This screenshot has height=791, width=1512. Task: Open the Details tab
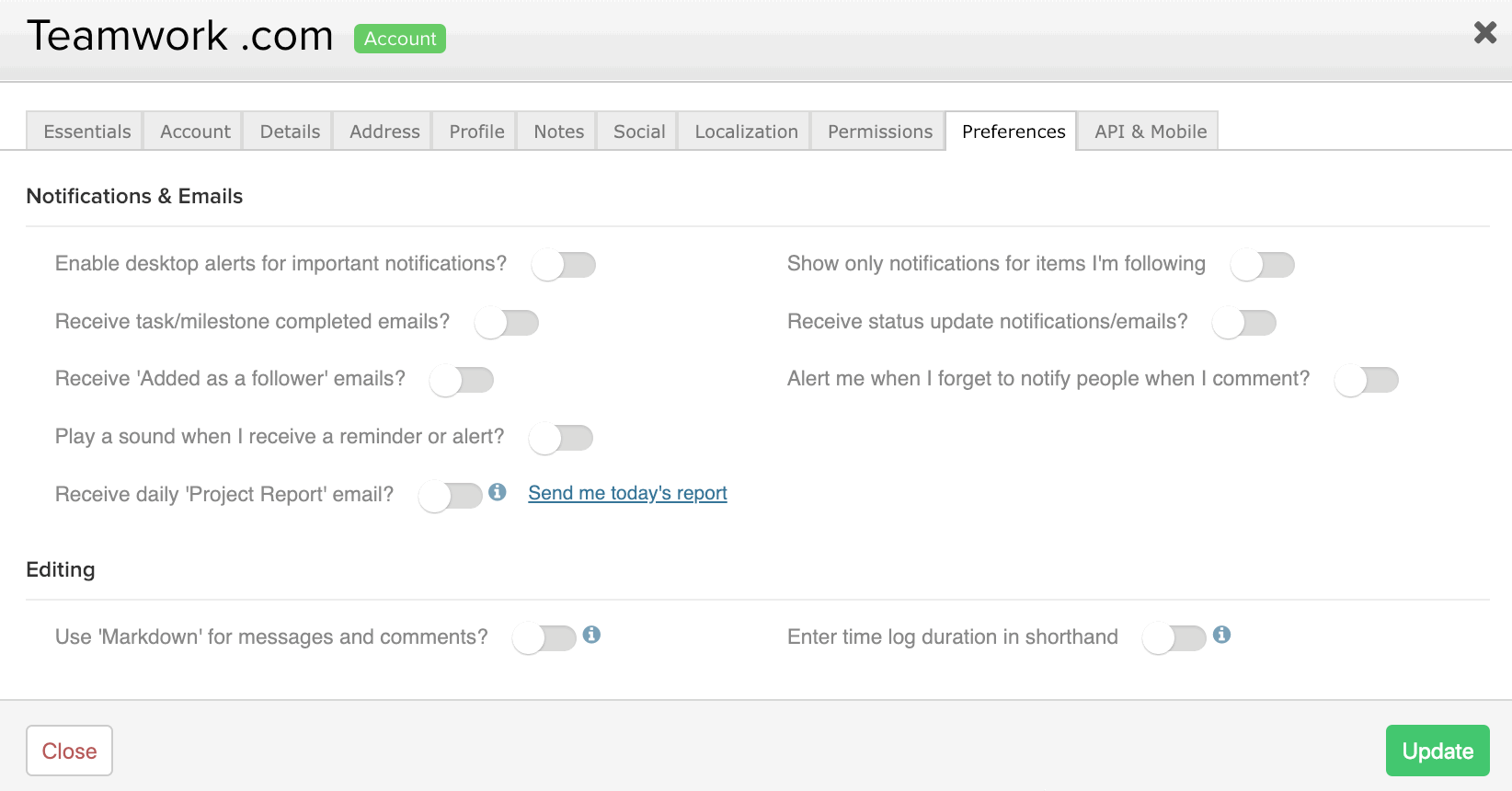click(x=289, y=131)
